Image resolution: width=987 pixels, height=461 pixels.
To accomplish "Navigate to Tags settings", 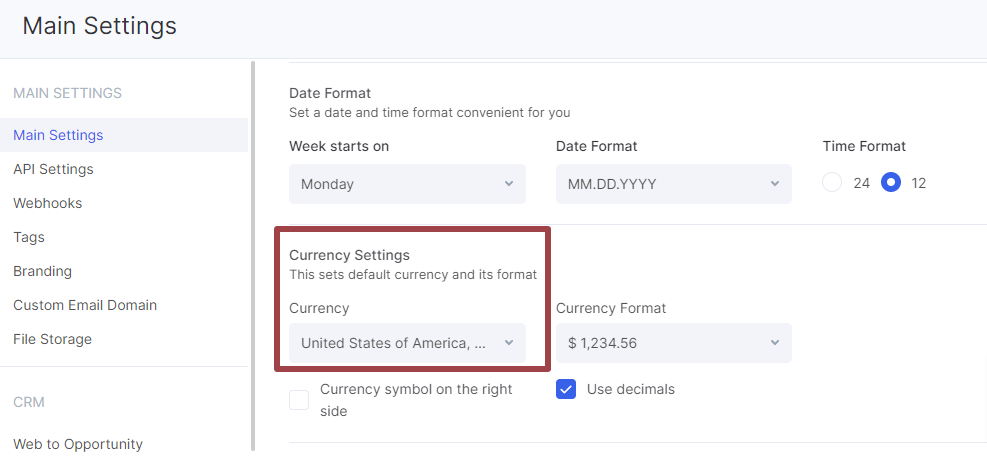I will 29,237.
